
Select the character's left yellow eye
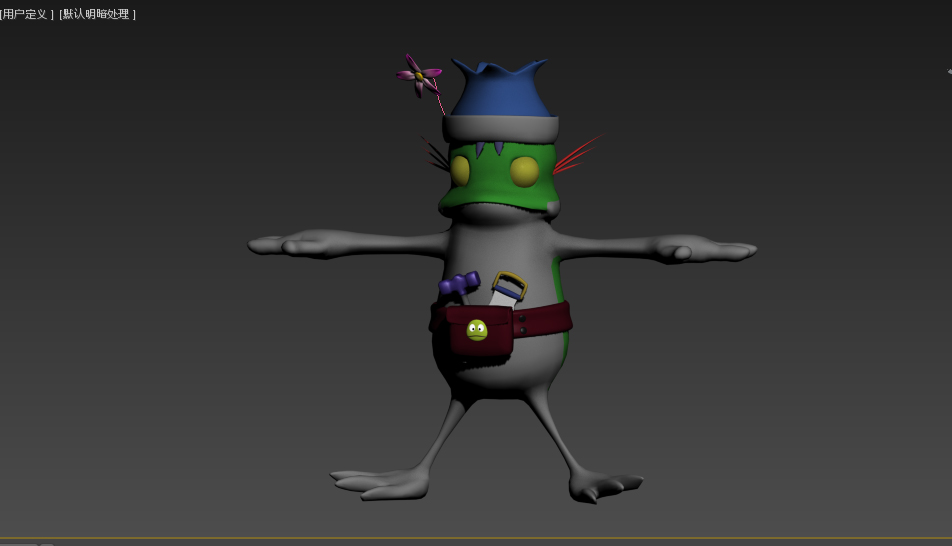[460, 170]
